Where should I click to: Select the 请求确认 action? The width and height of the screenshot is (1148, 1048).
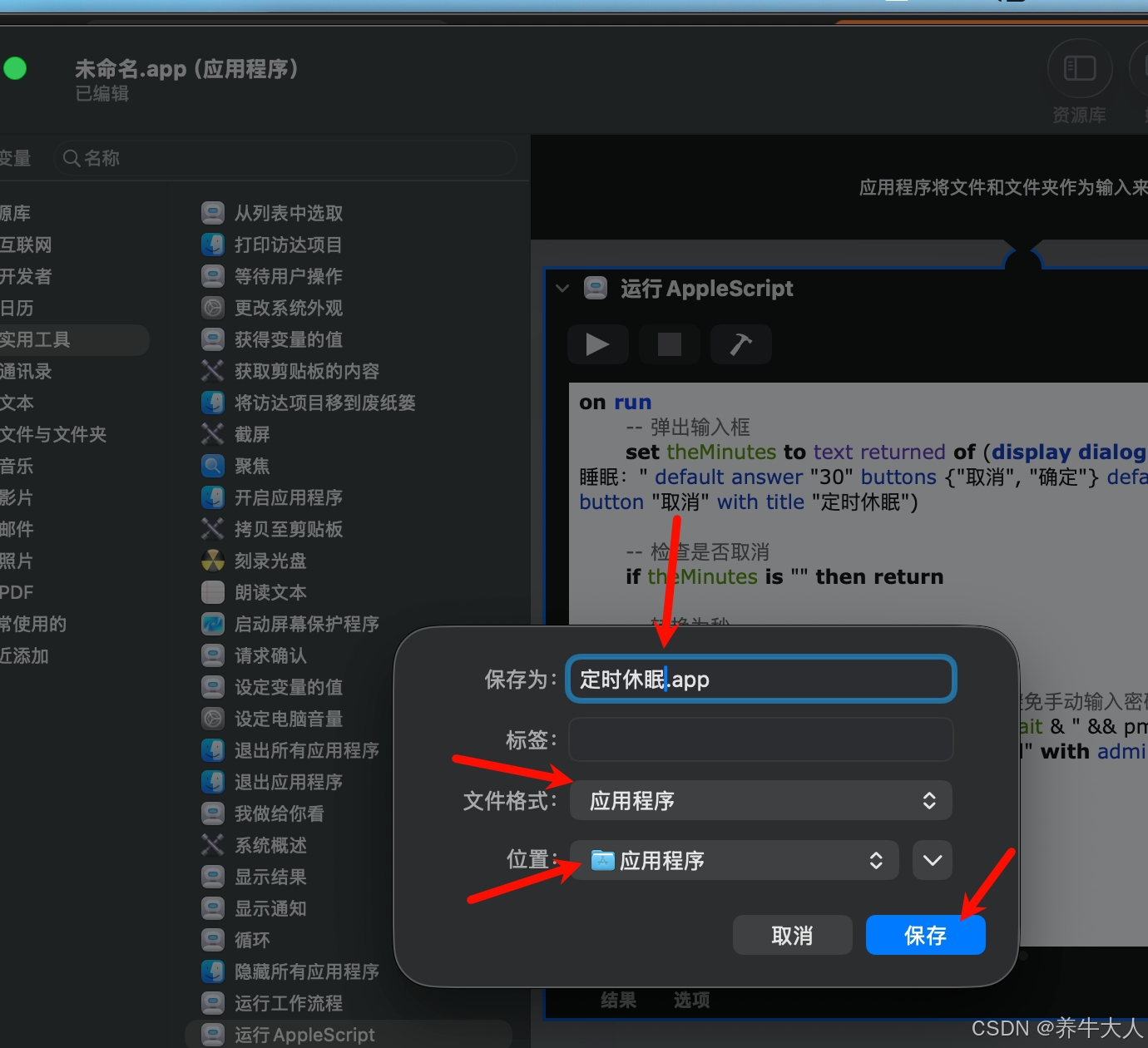[254, 656]
